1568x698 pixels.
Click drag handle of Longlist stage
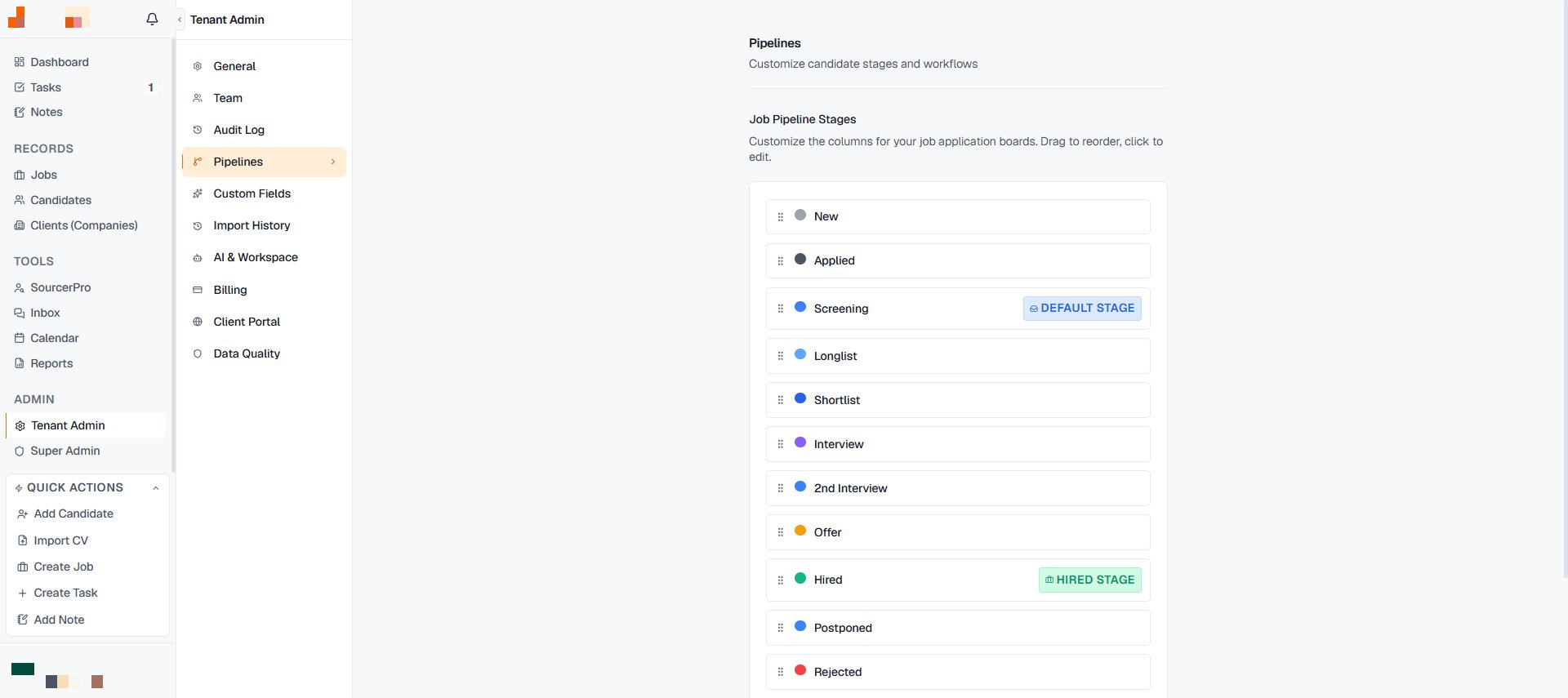coord(781,356)
